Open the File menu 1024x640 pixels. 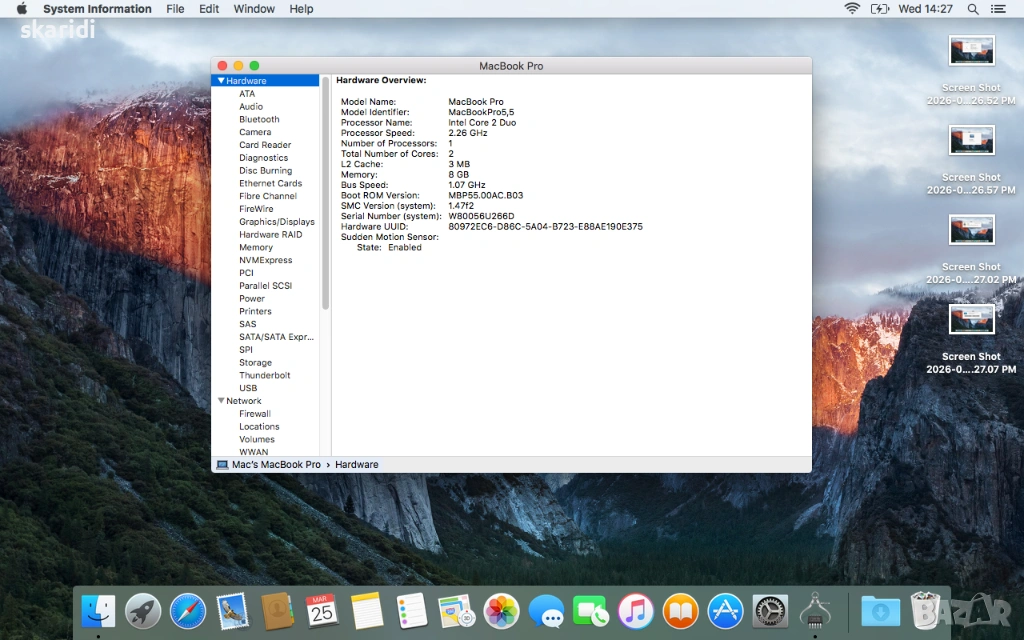[x=175, y=9]
